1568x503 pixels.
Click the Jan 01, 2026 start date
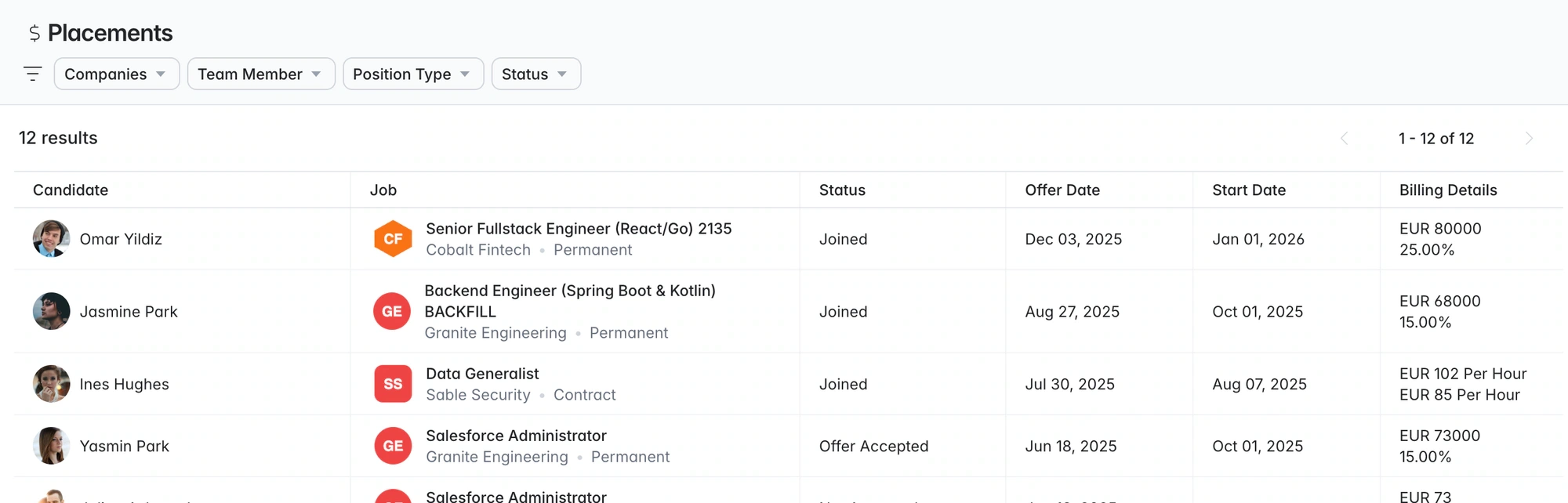point(1258,239)
